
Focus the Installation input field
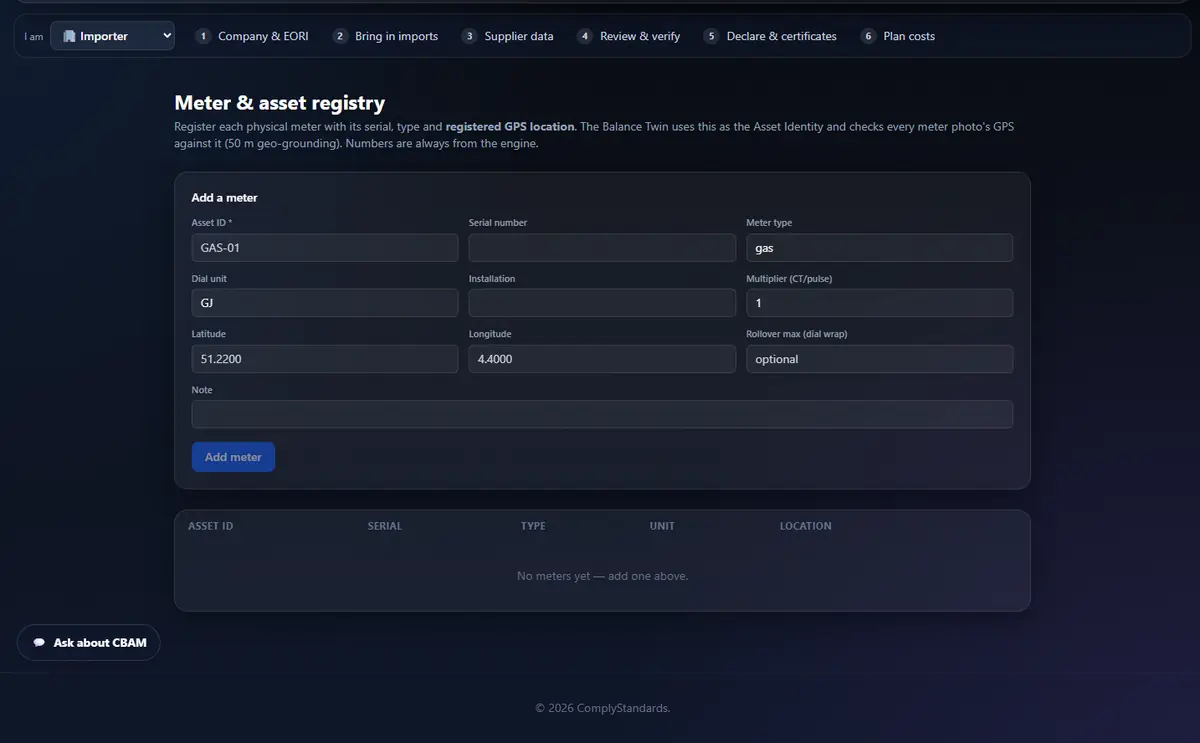click(x=602, y=303)
